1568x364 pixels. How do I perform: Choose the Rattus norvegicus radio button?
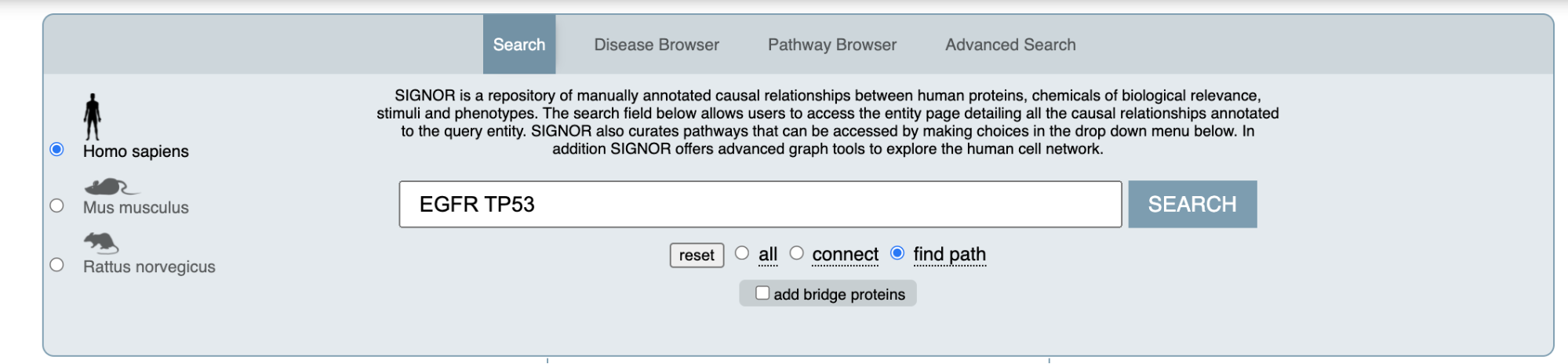(56, 265)
